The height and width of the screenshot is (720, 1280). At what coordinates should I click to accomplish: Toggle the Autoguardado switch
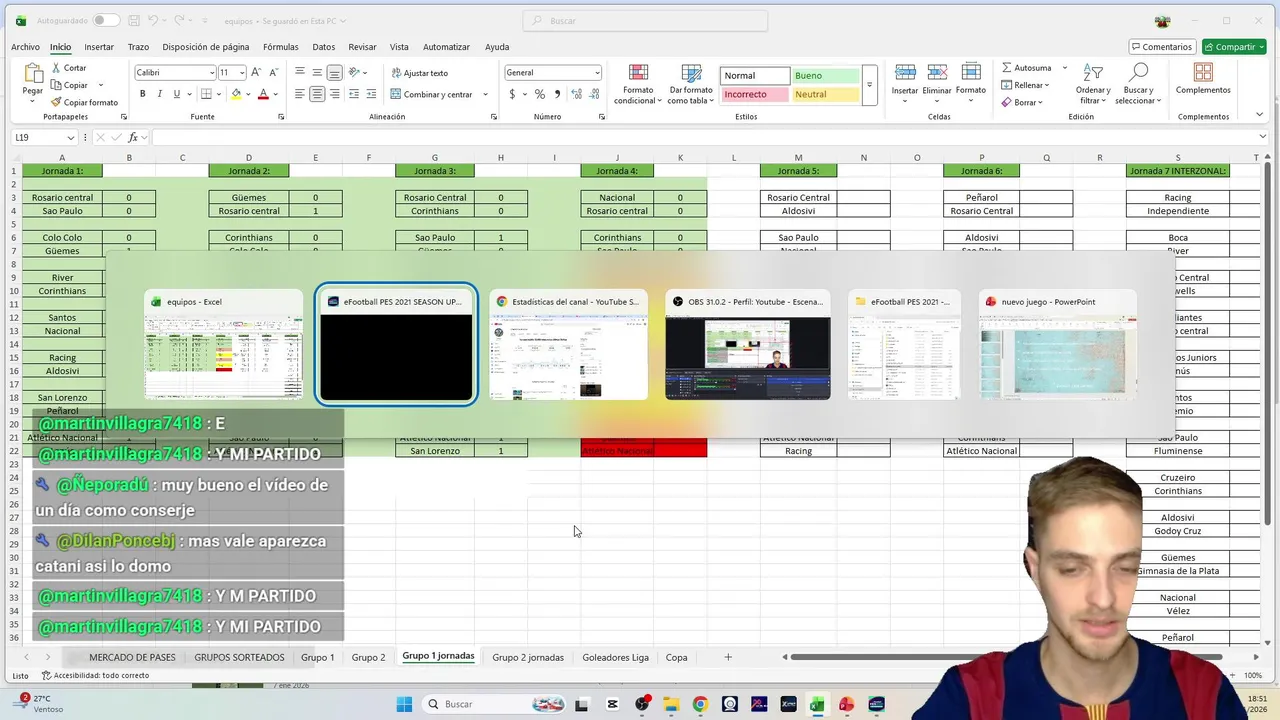coord(105,20)
